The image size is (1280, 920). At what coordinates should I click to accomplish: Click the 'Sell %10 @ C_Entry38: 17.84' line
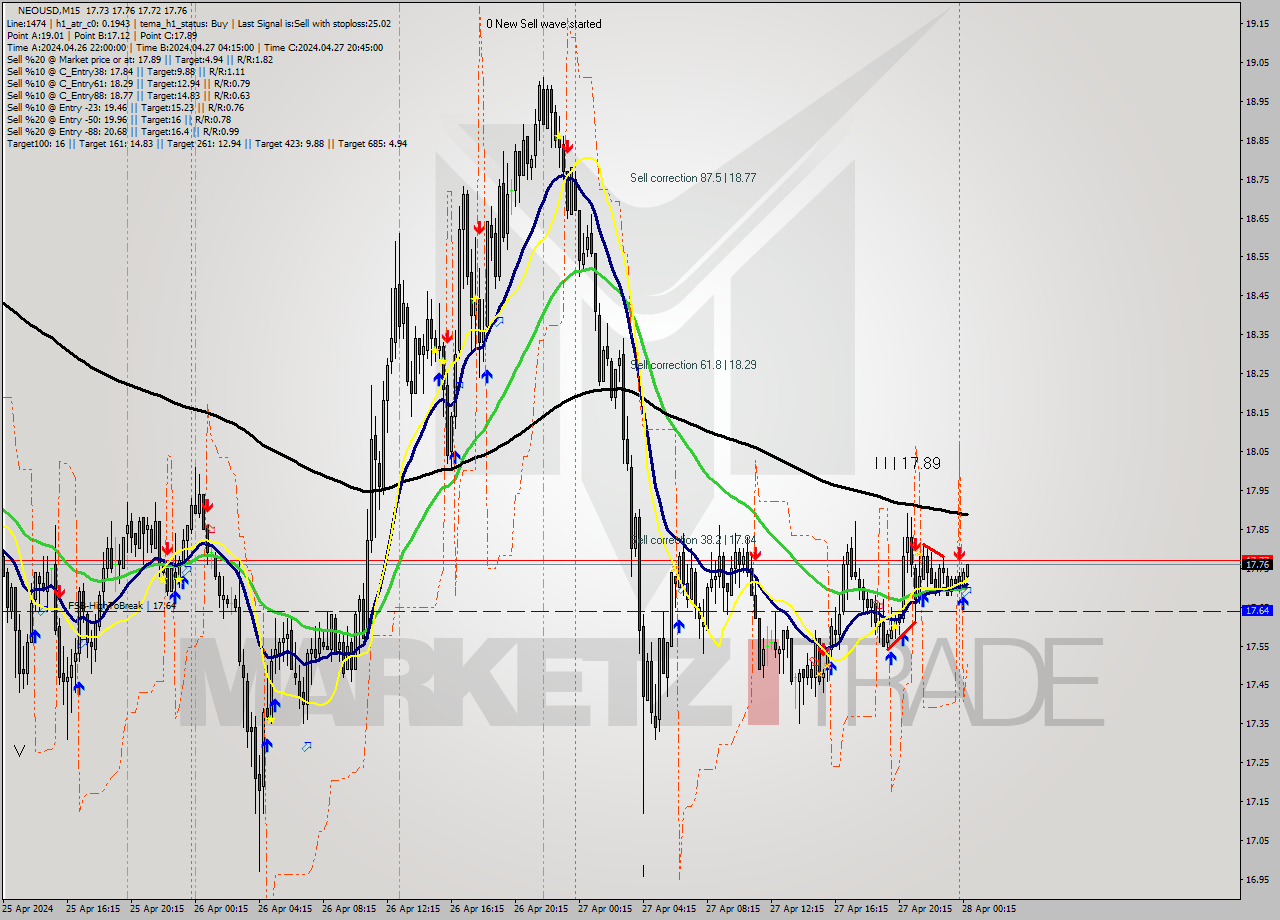coord(126,71)
